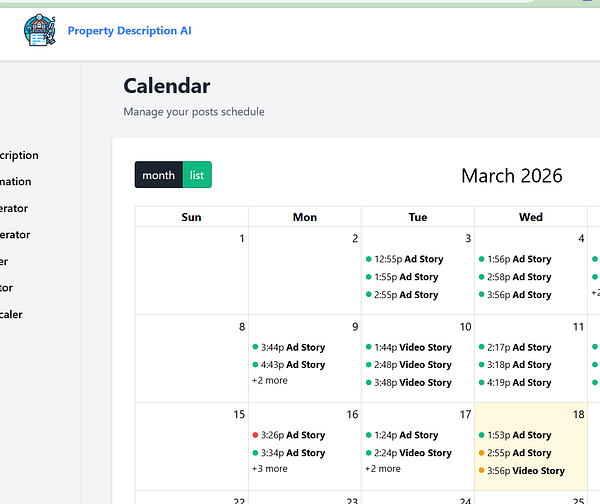Open the 3:56p Video Story event
Image resolution: width=600 pixels, height=504 pixels.
[x=522, y=471]
